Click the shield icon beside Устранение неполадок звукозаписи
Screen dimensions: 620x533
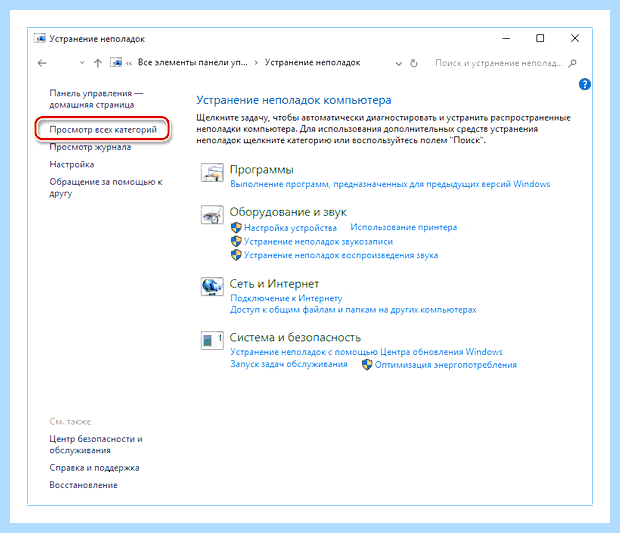236,241
